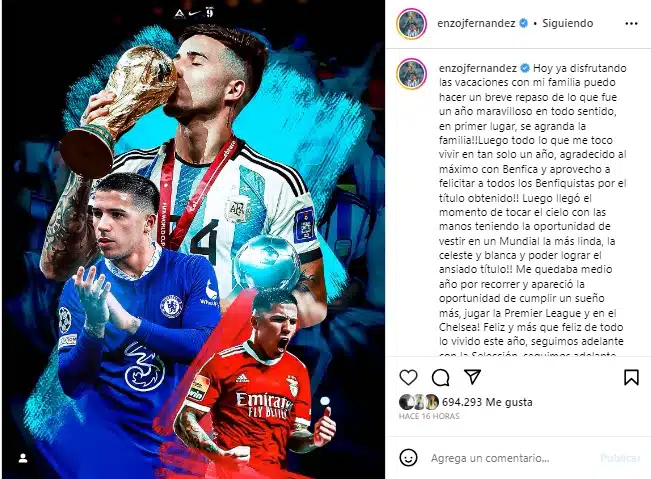Open the verified badge in caption

525,68
